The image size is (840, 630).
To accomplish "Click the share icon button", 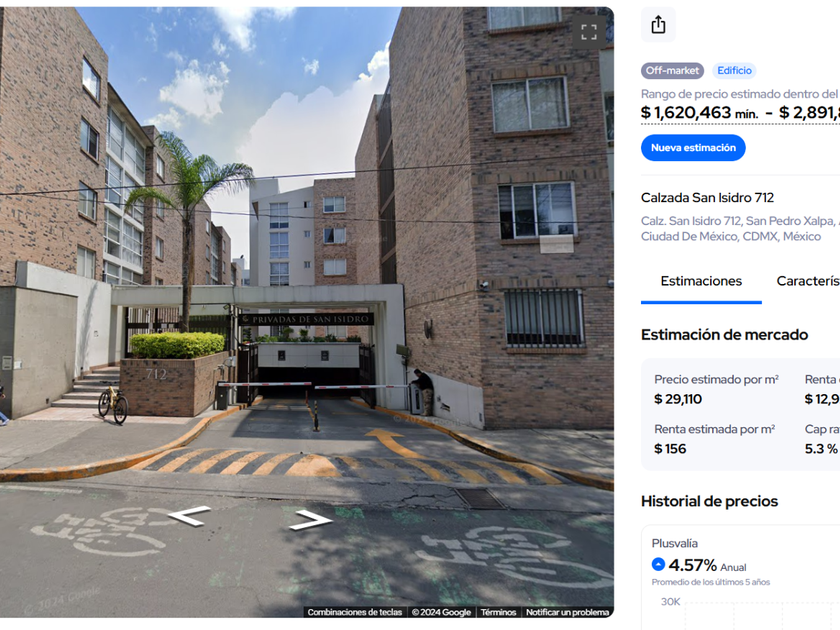I will [x=658, y=25].
